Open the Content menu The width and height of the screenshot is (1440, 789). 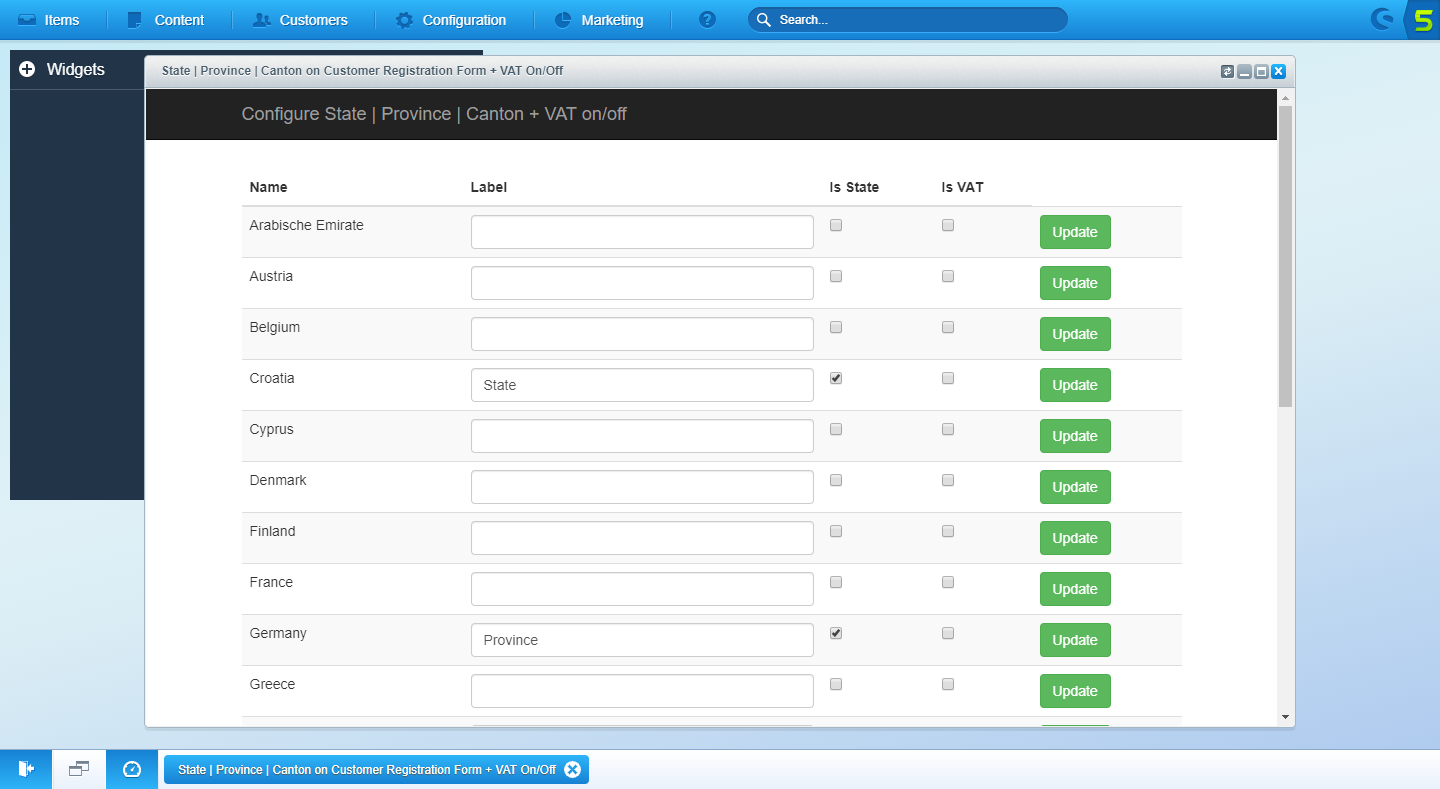(166, 20)
